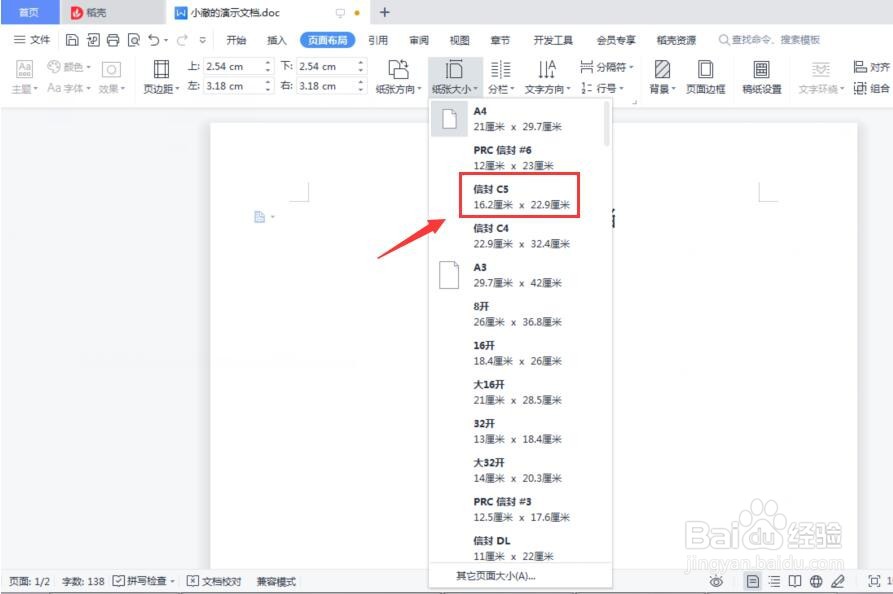893x594 pixels.
Task: Open the 主题 themes tool
Action: click(x=24, y=77)
